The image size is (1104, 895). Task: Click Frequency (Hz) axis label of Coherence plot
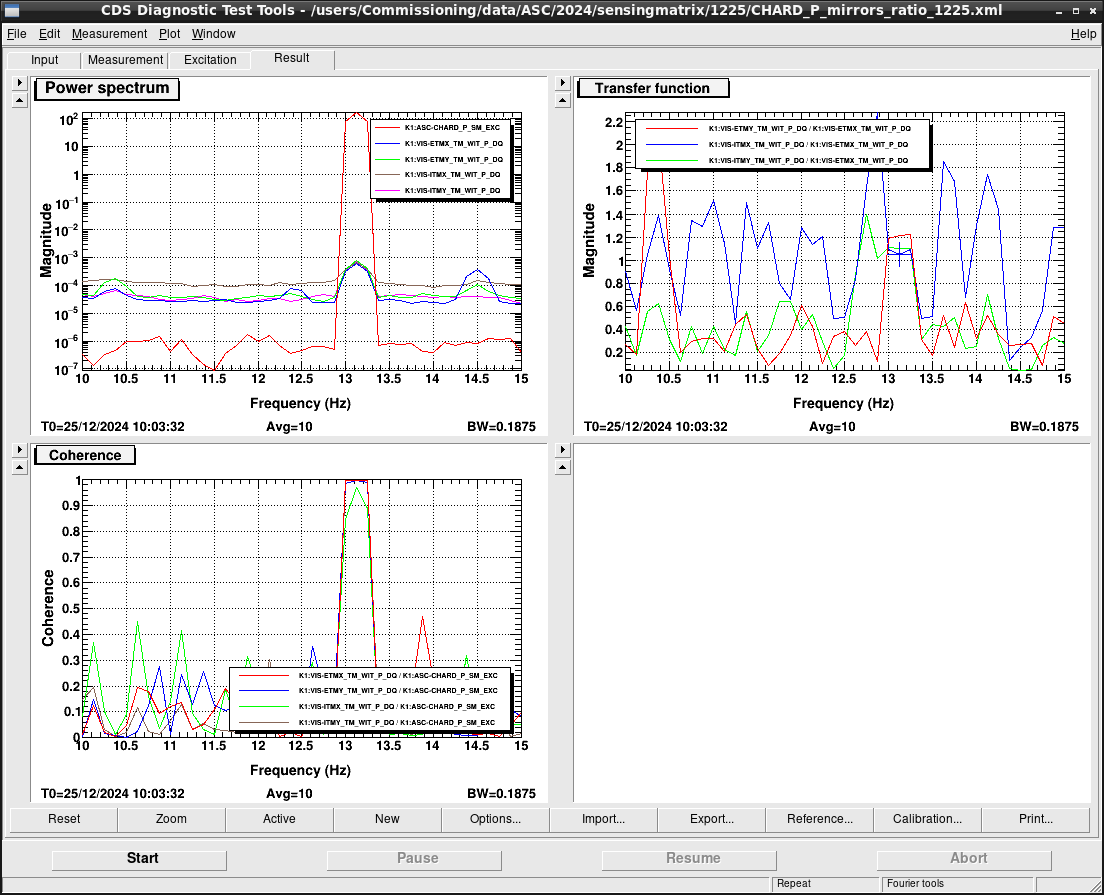click(x=300, y=770)
